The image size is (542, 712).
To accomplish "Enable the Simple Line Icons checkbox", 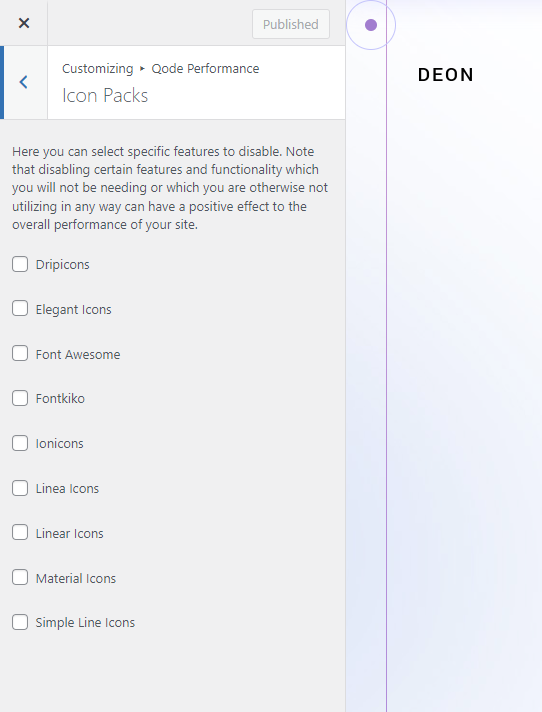I will click(x=20, y=622).
